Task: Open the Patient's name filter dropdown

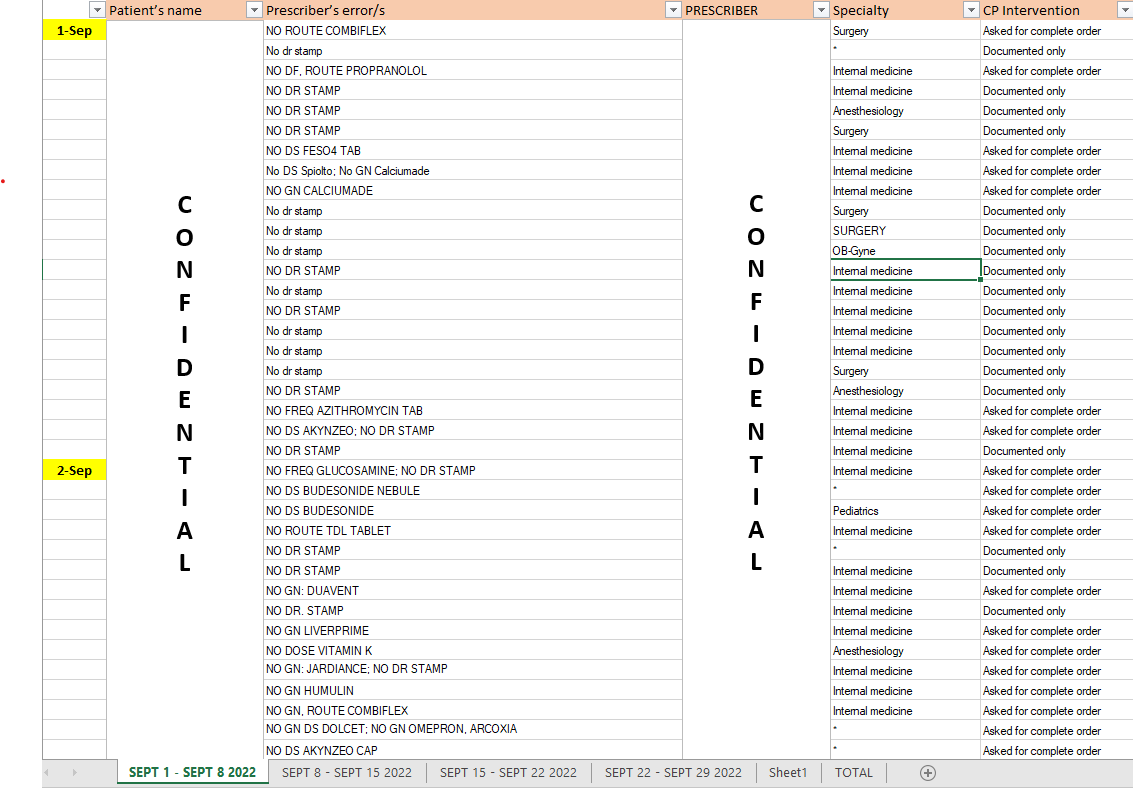Action: pyautogui.click(x=253, y=10)
